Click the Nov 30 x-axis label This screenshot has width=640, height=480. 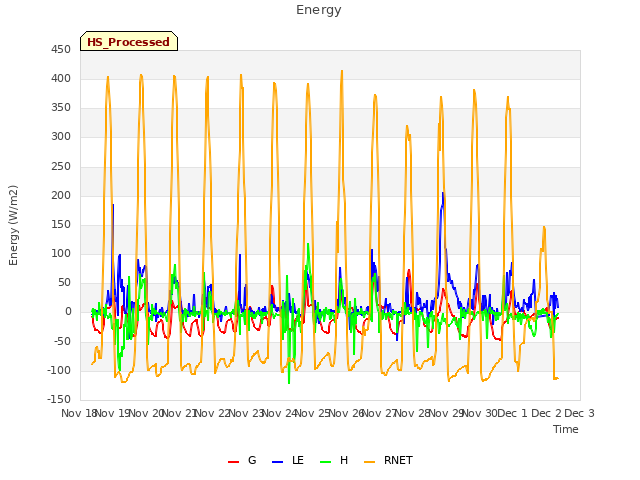[x=480, y=413]
